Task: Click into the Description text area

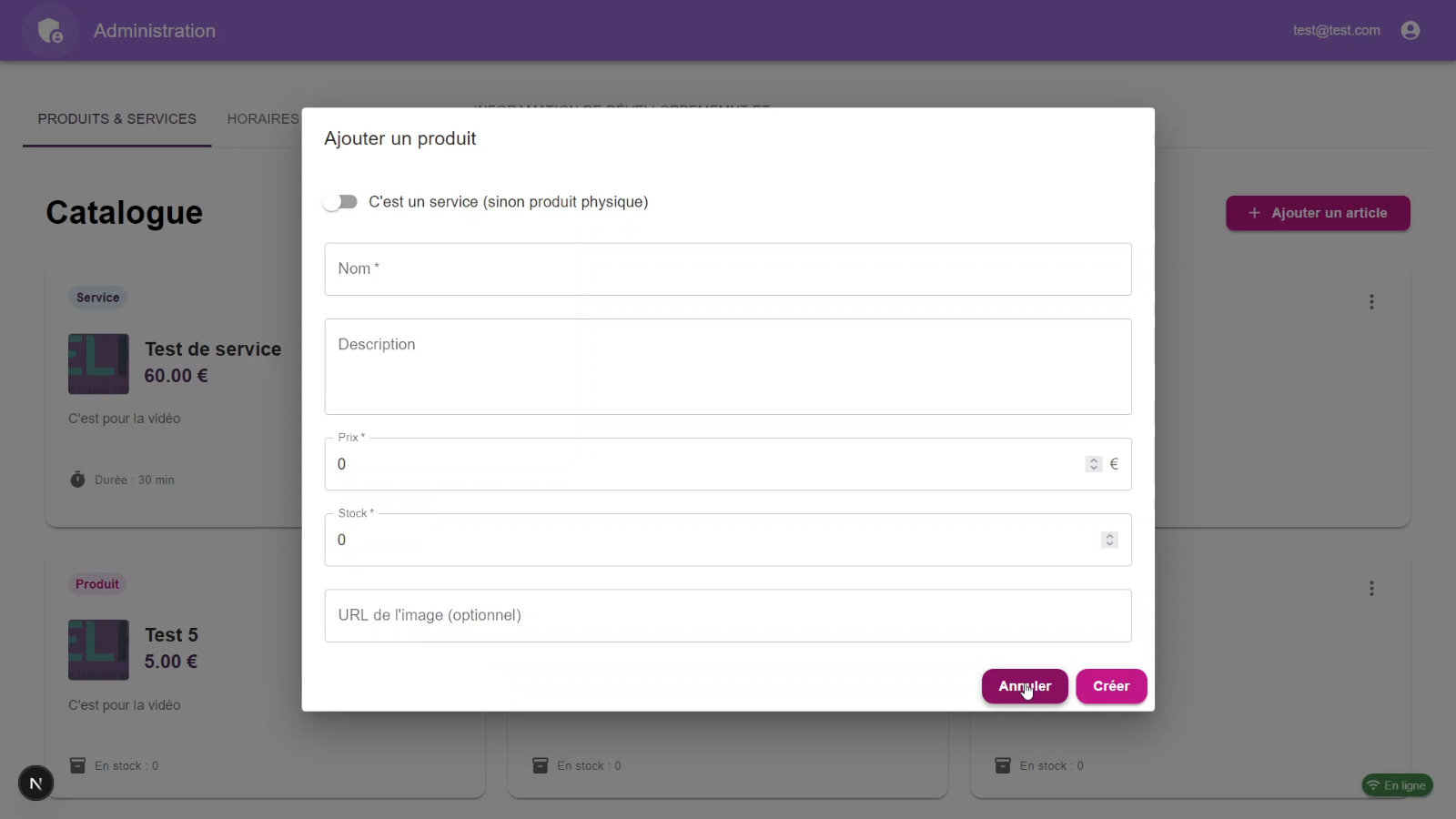Action: [x=727, y=367]
